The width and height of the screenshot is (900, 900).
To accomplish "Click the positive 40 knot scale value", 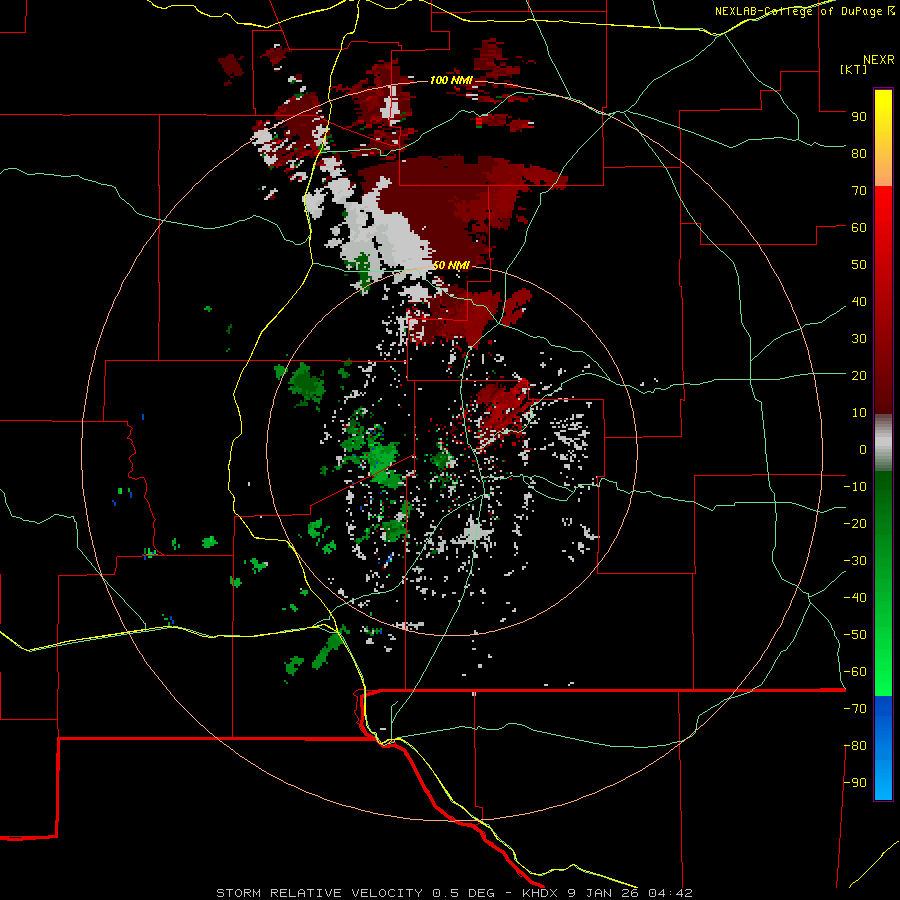I will click(x=859, y=301).
